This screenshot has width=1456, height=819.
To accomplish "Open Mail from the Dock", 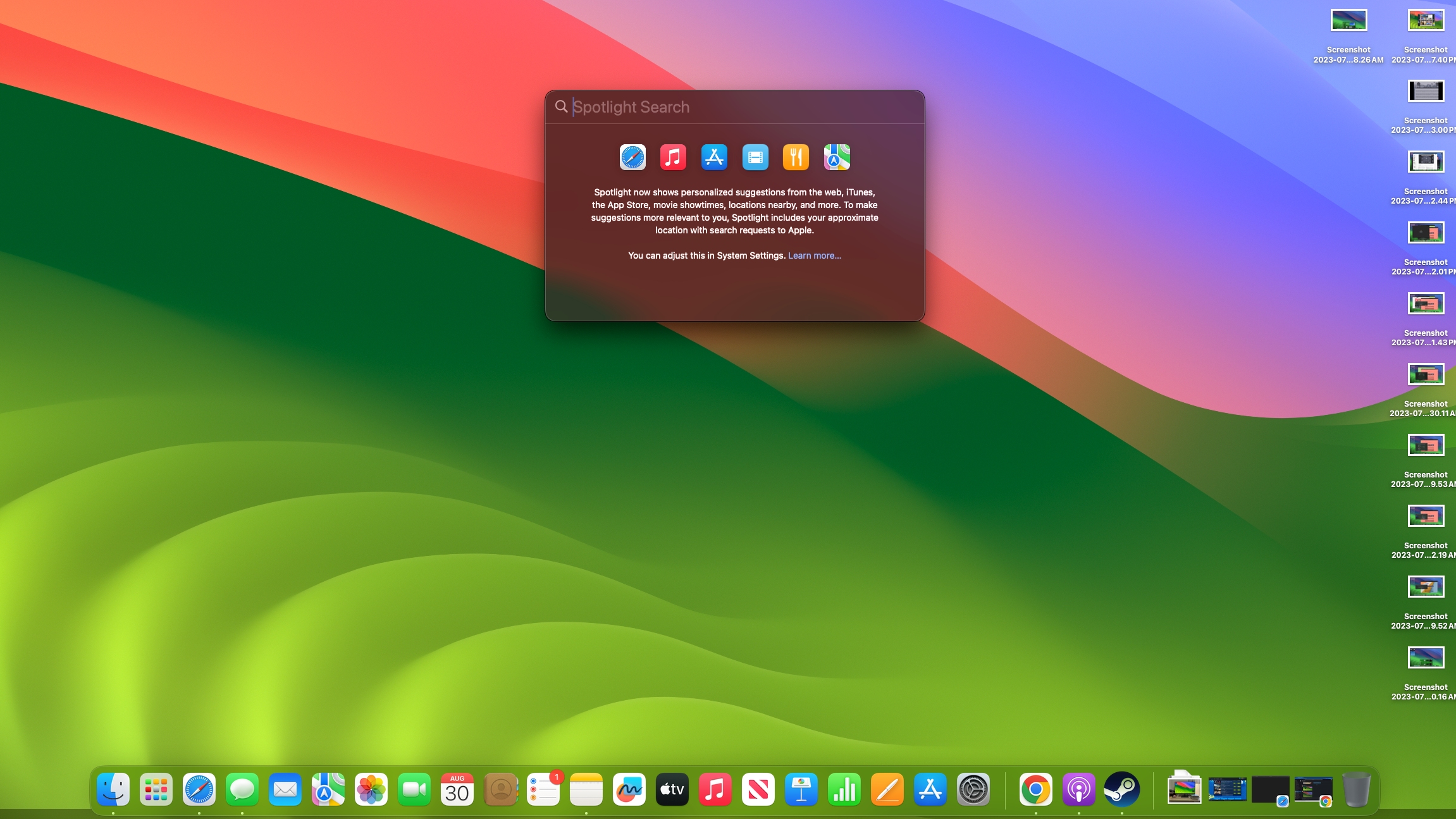I will 285,789.
